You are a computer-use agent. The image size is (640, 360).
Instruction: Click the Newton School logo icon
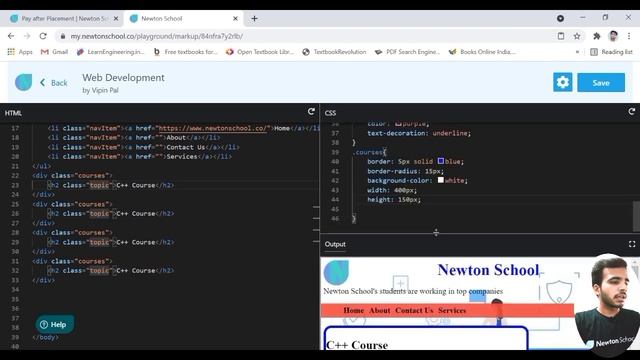coord(24,82)
